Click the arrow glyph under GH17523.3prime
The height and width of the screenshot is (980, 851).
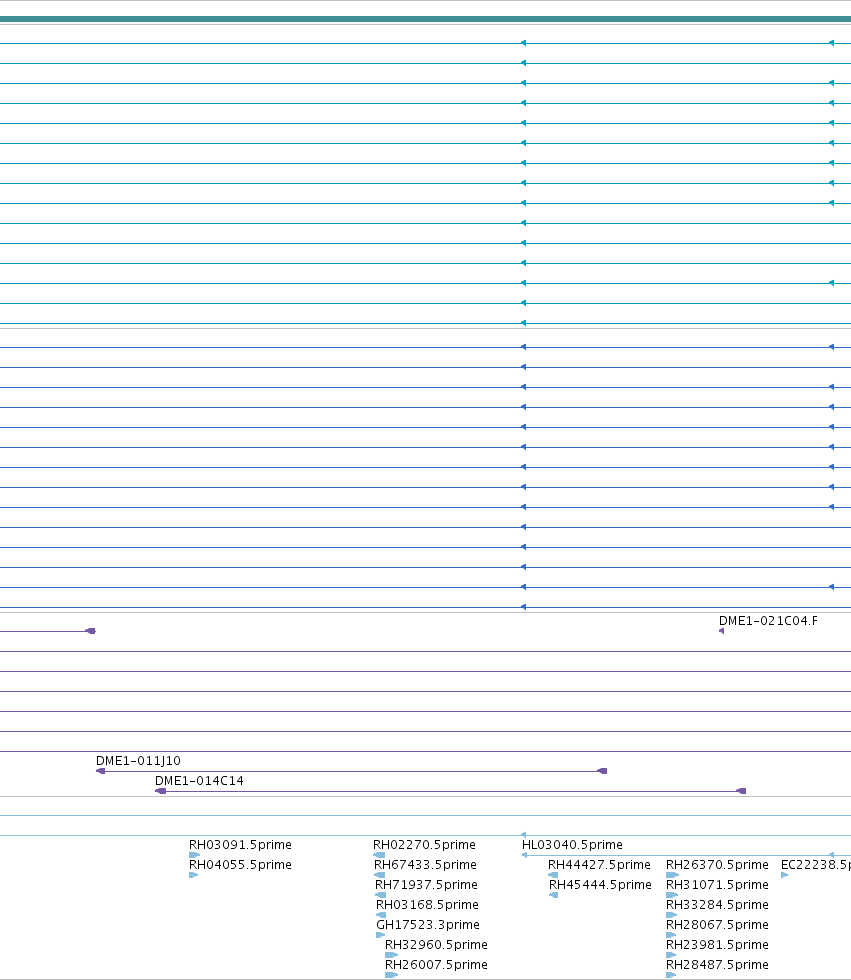pyautogui.click(x=381, y=935)
